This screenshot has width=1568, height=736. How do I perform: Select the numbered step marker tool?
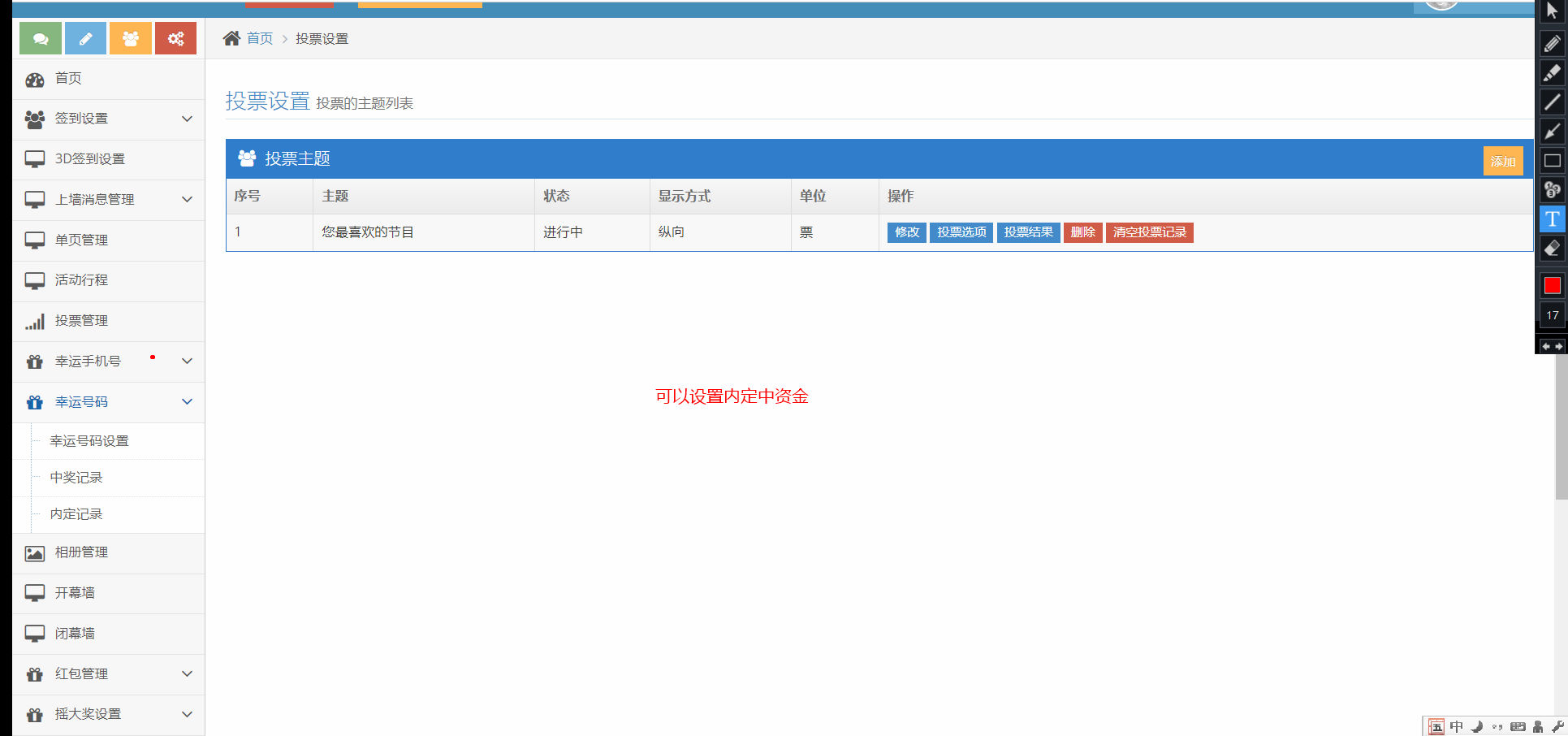1552,190
